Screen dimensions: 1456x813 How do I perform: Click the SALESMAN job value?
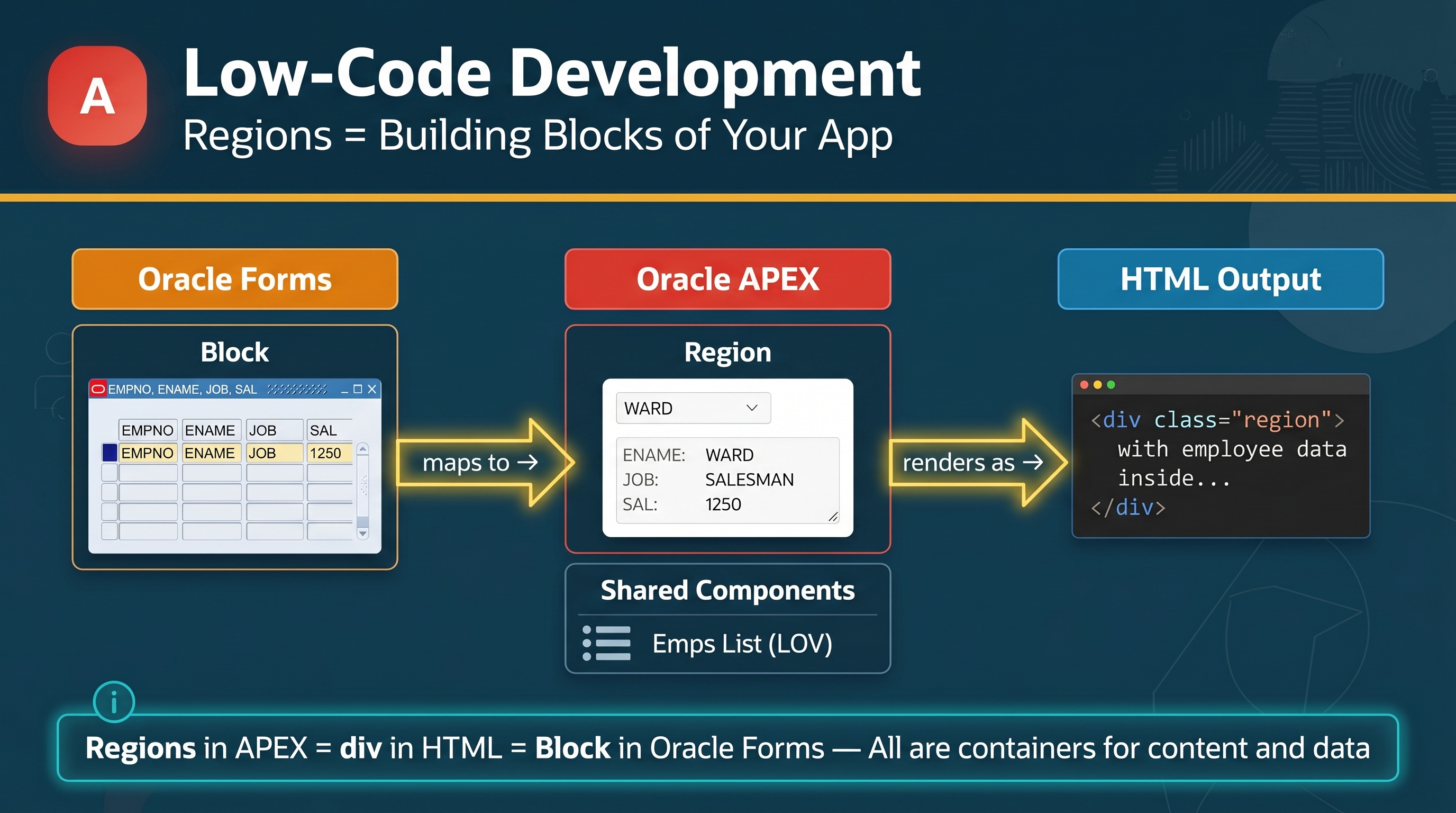[x=750, y=480]
